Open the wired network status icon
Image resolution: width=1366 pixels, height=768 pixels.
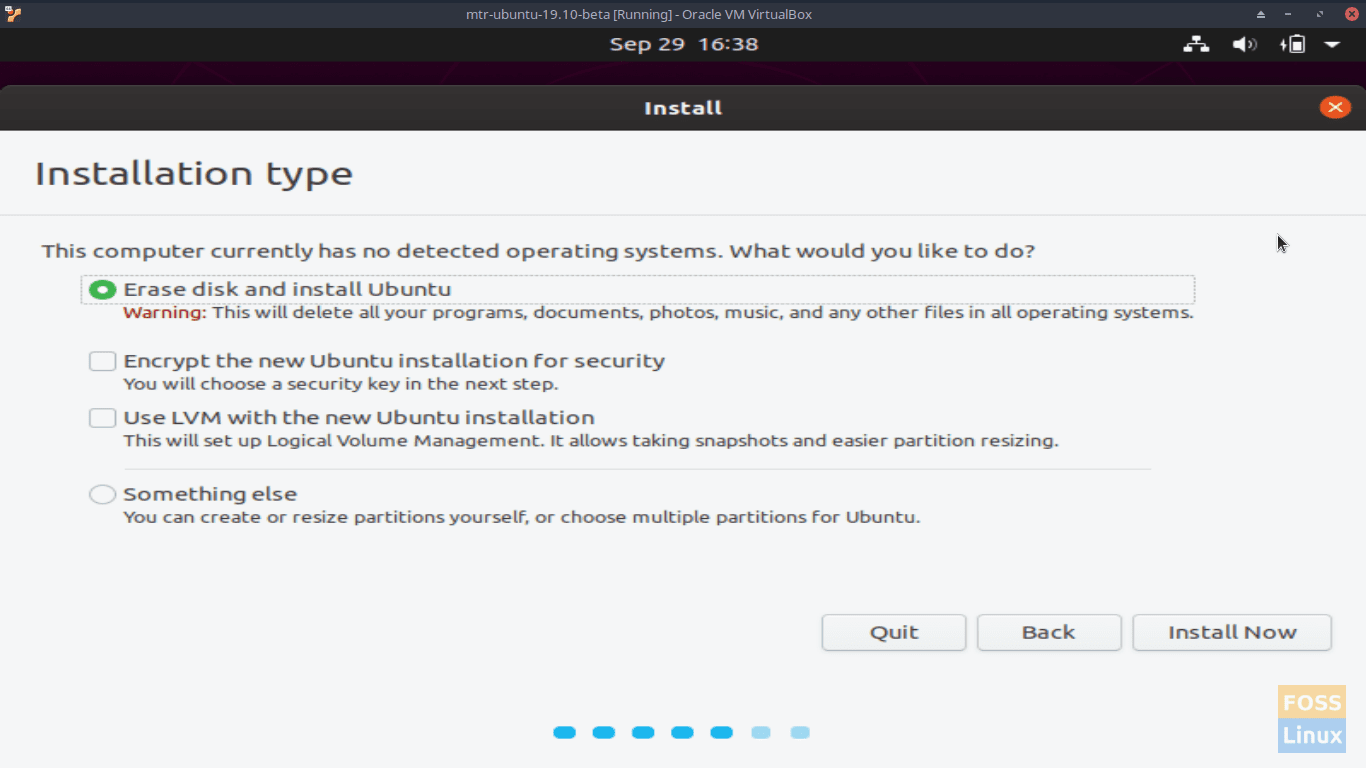tap(1196, 45)
